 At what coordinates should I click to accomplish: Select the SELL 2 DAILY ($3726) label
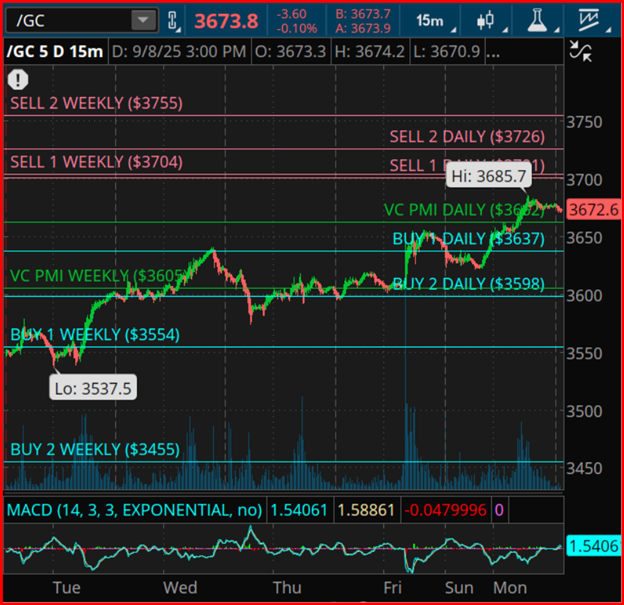click(467, 137)
